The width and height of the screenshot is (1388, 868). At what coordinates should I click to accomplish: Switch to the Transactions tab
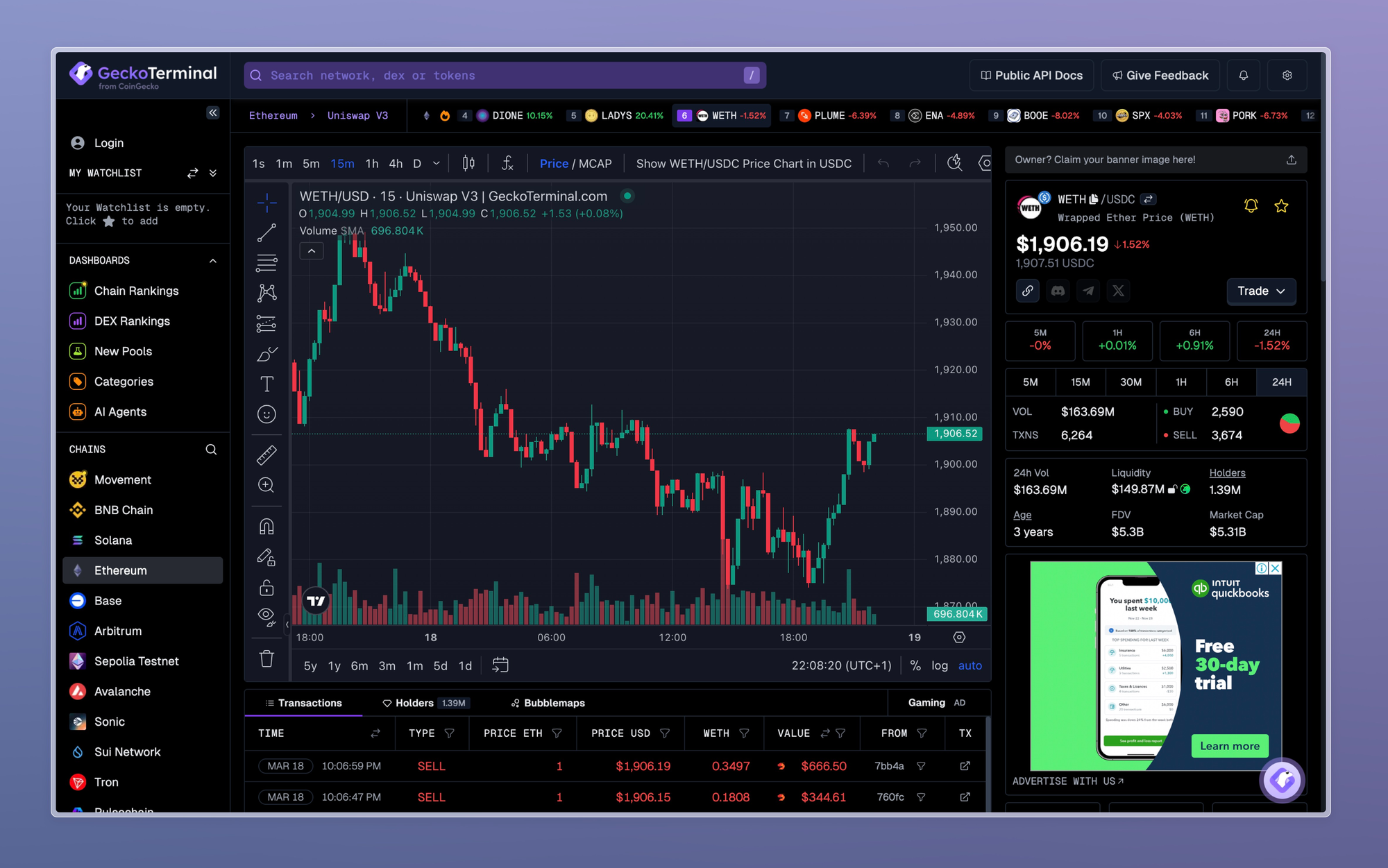click(x=303, y=703)
